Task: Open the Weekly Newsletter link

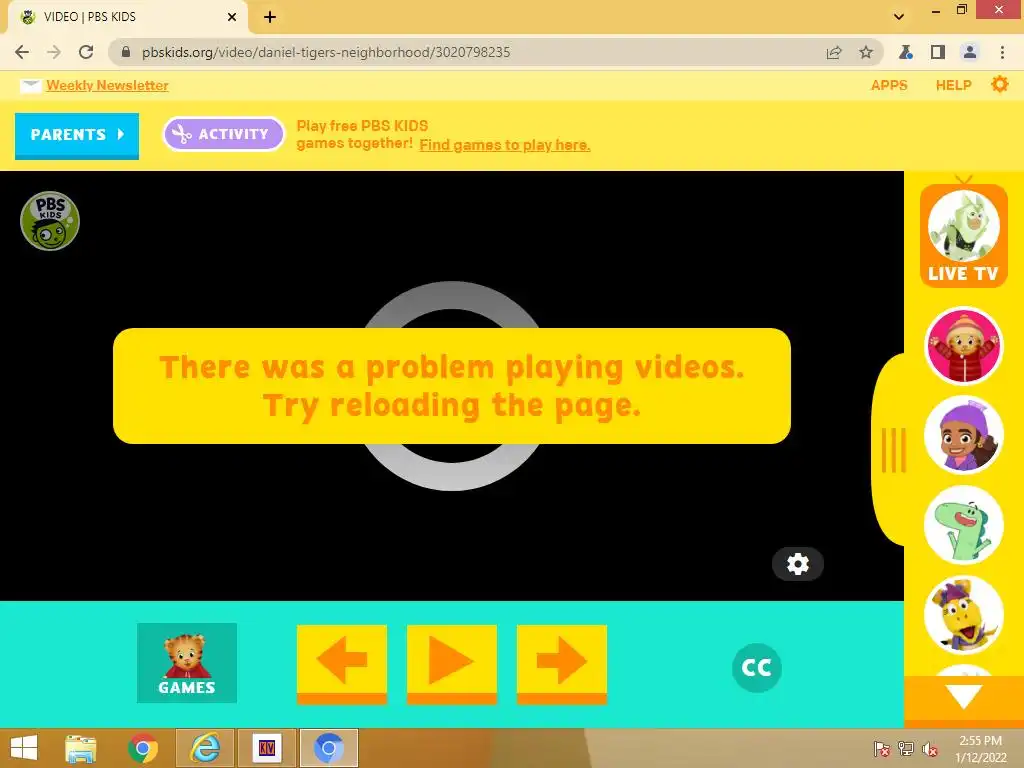Action: (107, 85)
